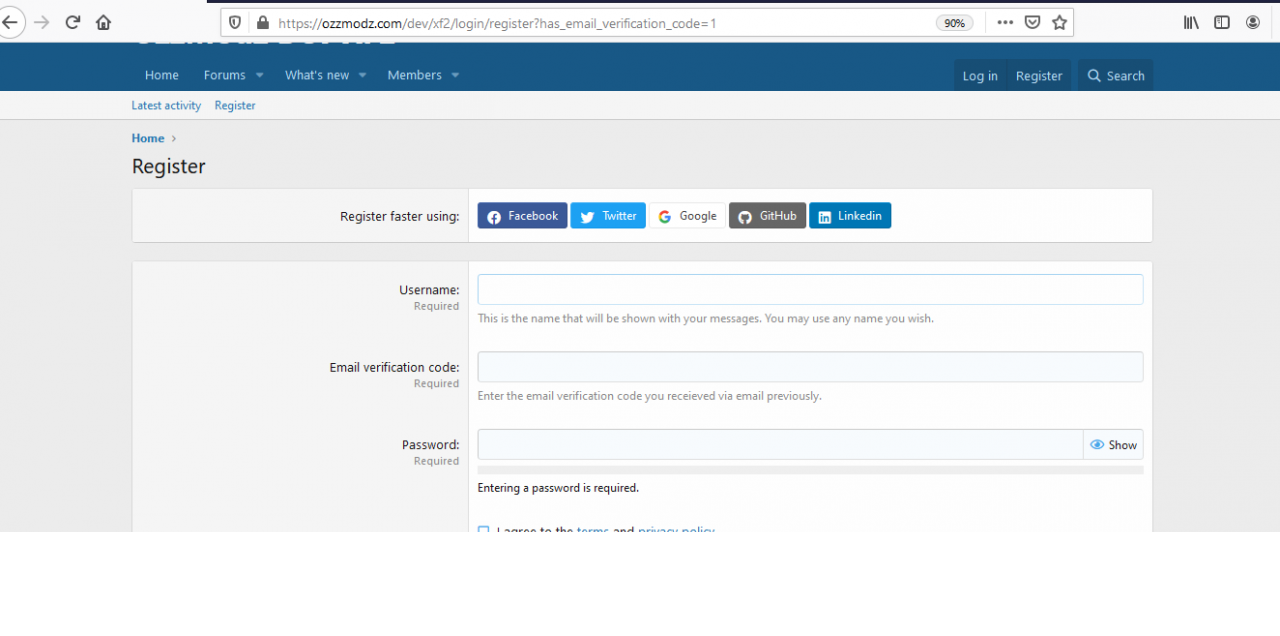Toggle the browser sidebar view icon
Image resolution: width=1280 pixels, height=636 pixels.
1221,22
